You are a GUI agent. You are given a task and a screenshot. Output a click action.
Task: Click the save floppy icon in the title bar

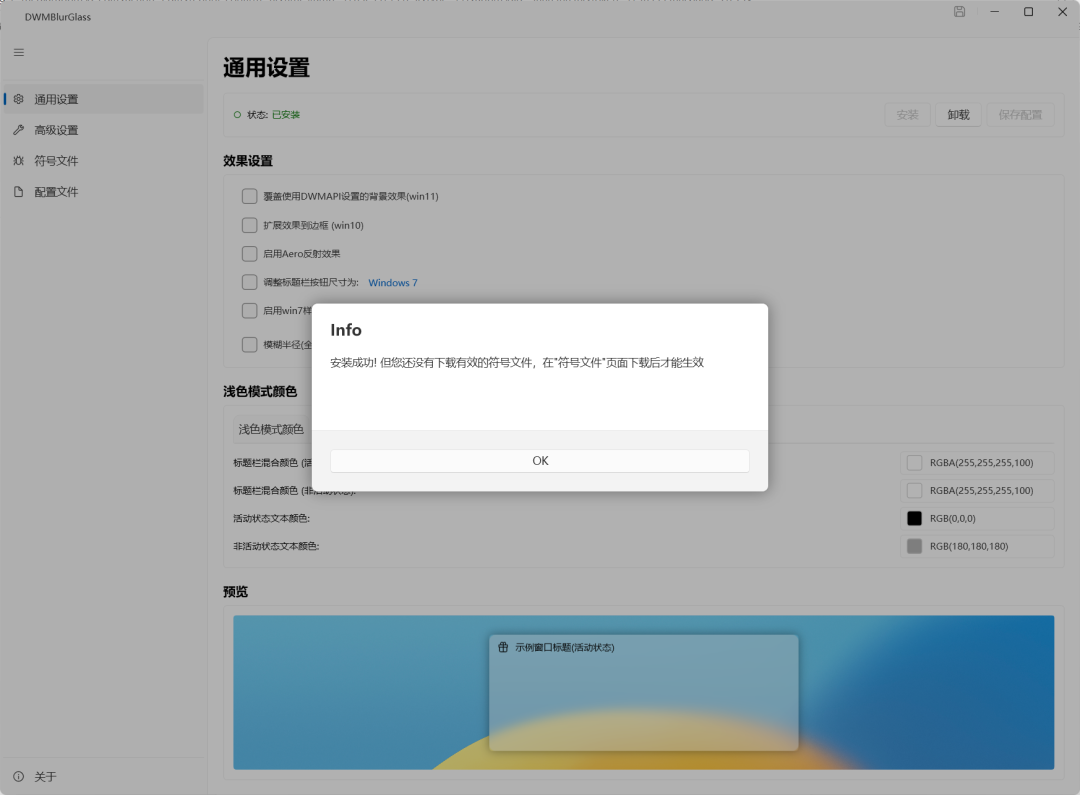(x=958, y=11)
